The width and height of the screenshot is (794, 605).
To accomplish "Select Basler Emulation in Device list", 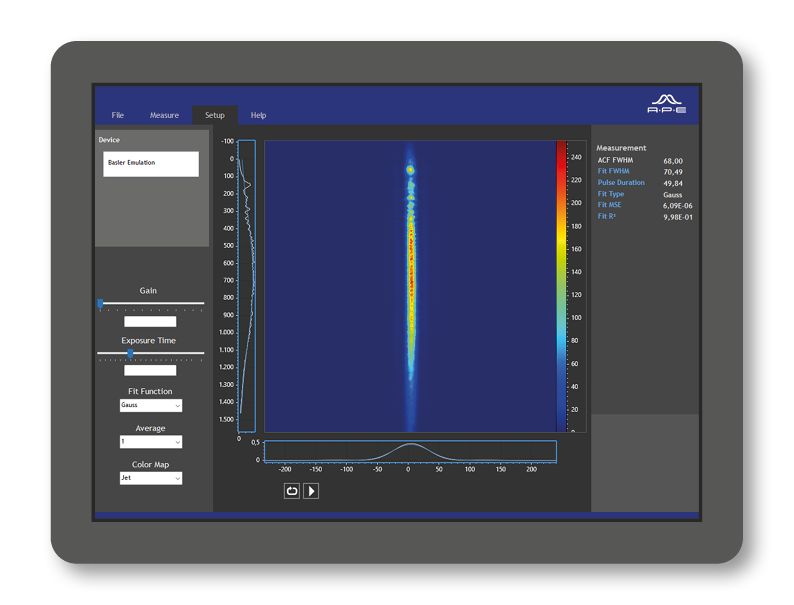I will point(150,163).
